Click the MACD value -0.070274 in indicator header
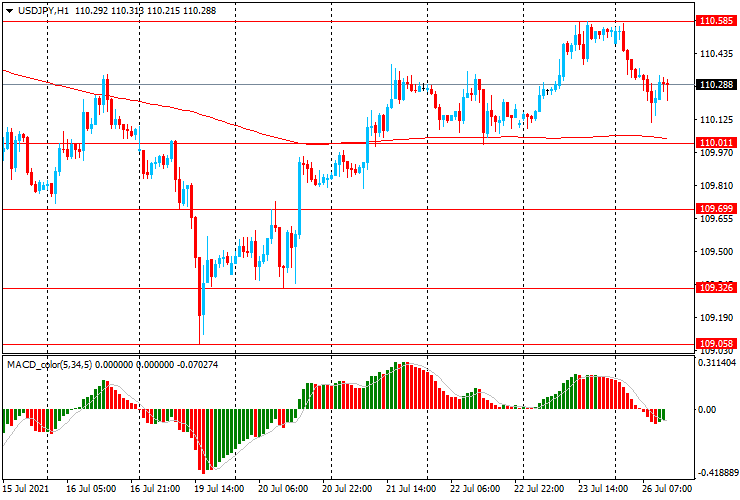The image size is (740, 500). (x=197, y=364)
